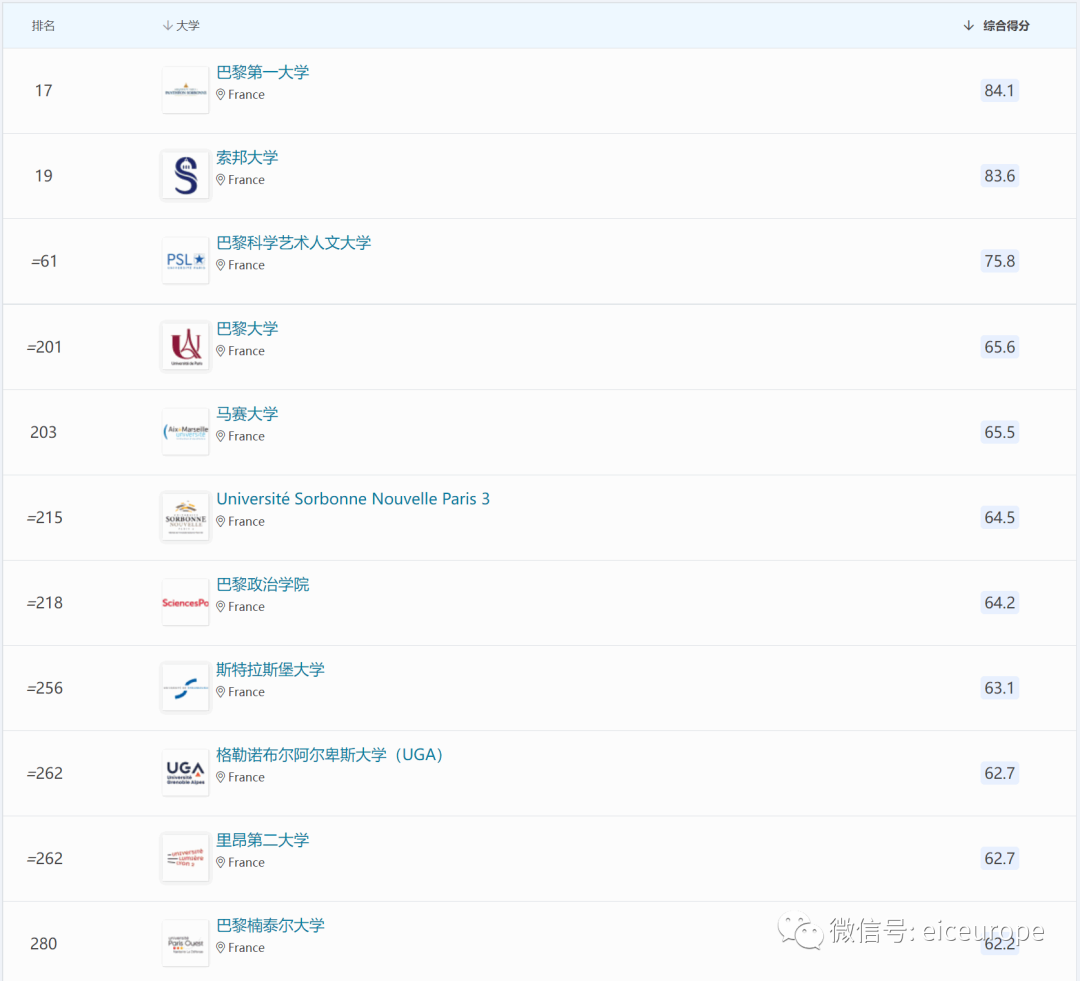The width and height of the screenshot is (1080, 981).
Task: Click rank 19
Action: (x=43, y=176)
